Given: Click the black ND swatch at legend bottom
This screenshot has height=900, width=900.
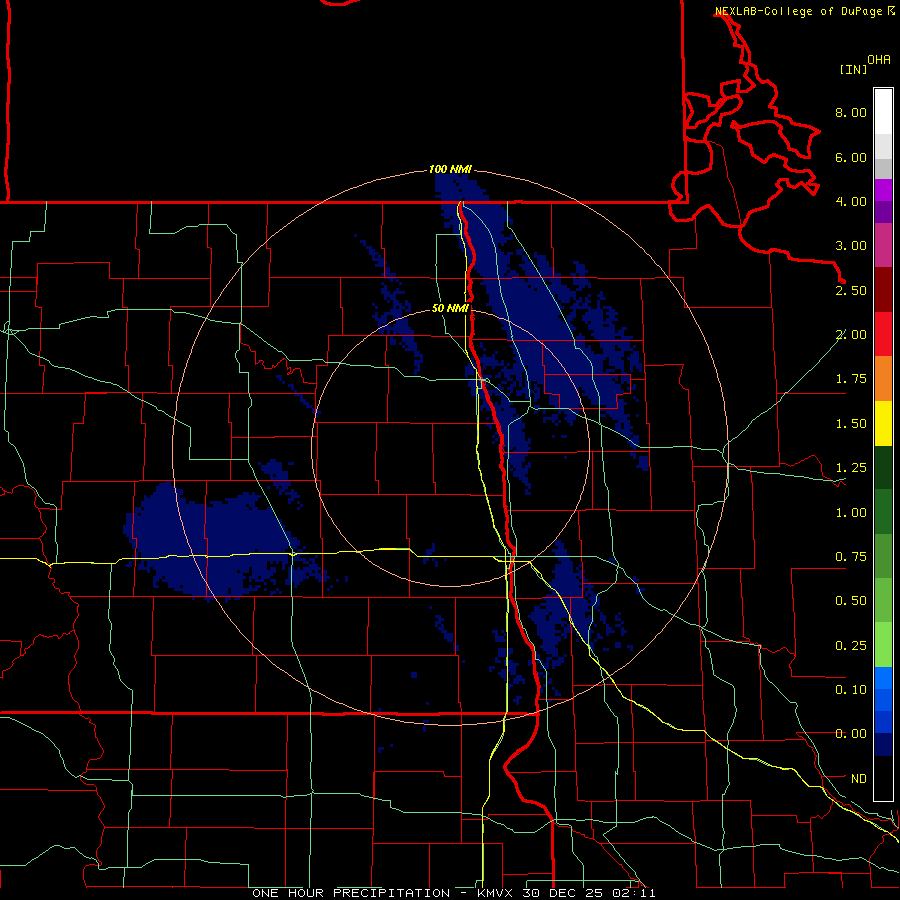Looking at the screenshot, I should pyautogui.click(x=883, y=778).
